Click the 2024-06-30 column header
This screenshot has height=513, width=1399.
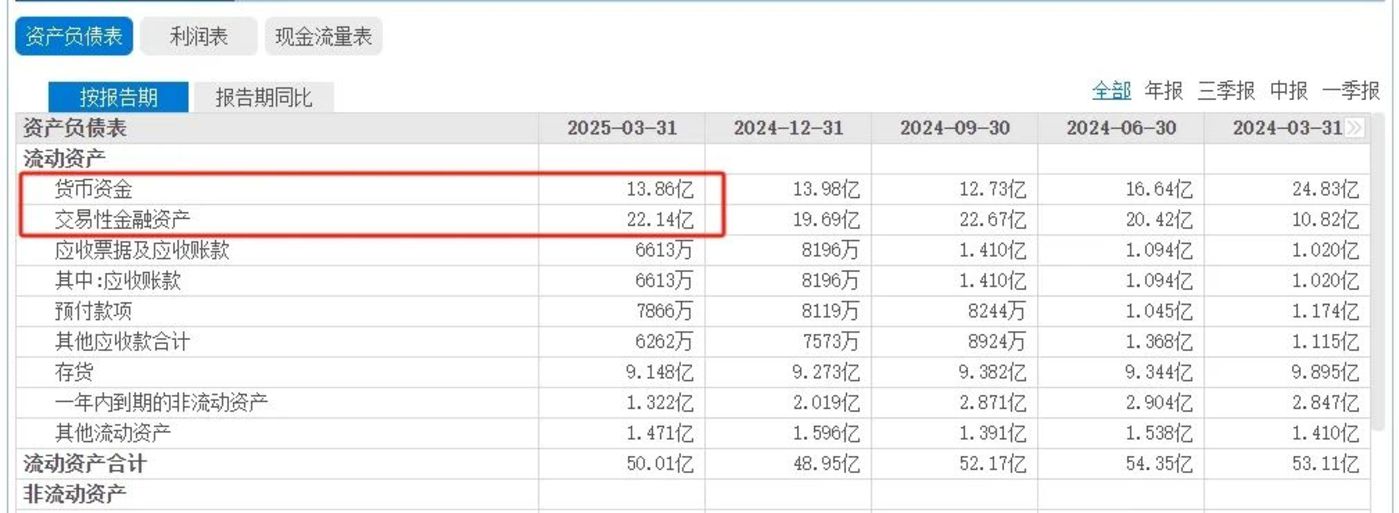pyautogui.click(x=1121, y=128)
